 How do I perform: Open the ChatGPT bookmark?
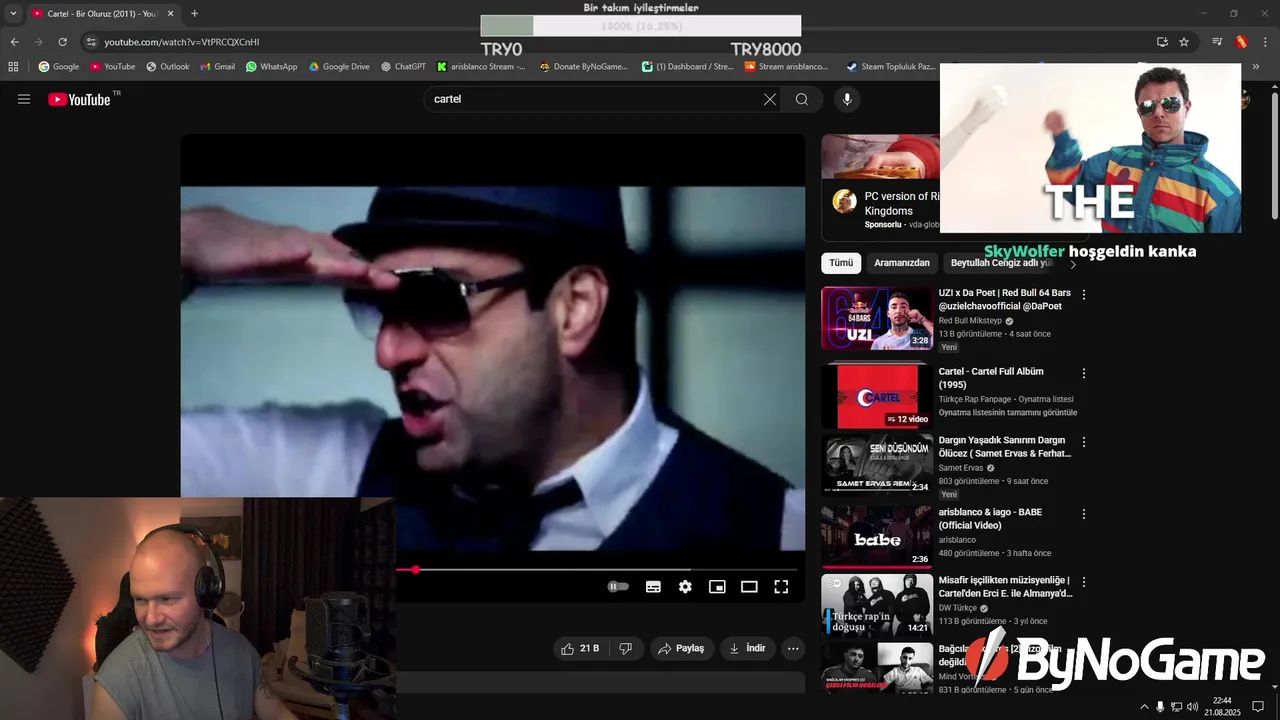[x=403, y=67]
